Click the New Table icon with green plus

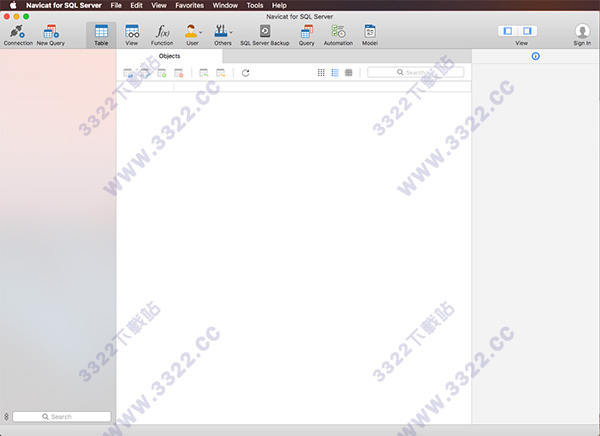pyautogui.click(x=162, y=73)
